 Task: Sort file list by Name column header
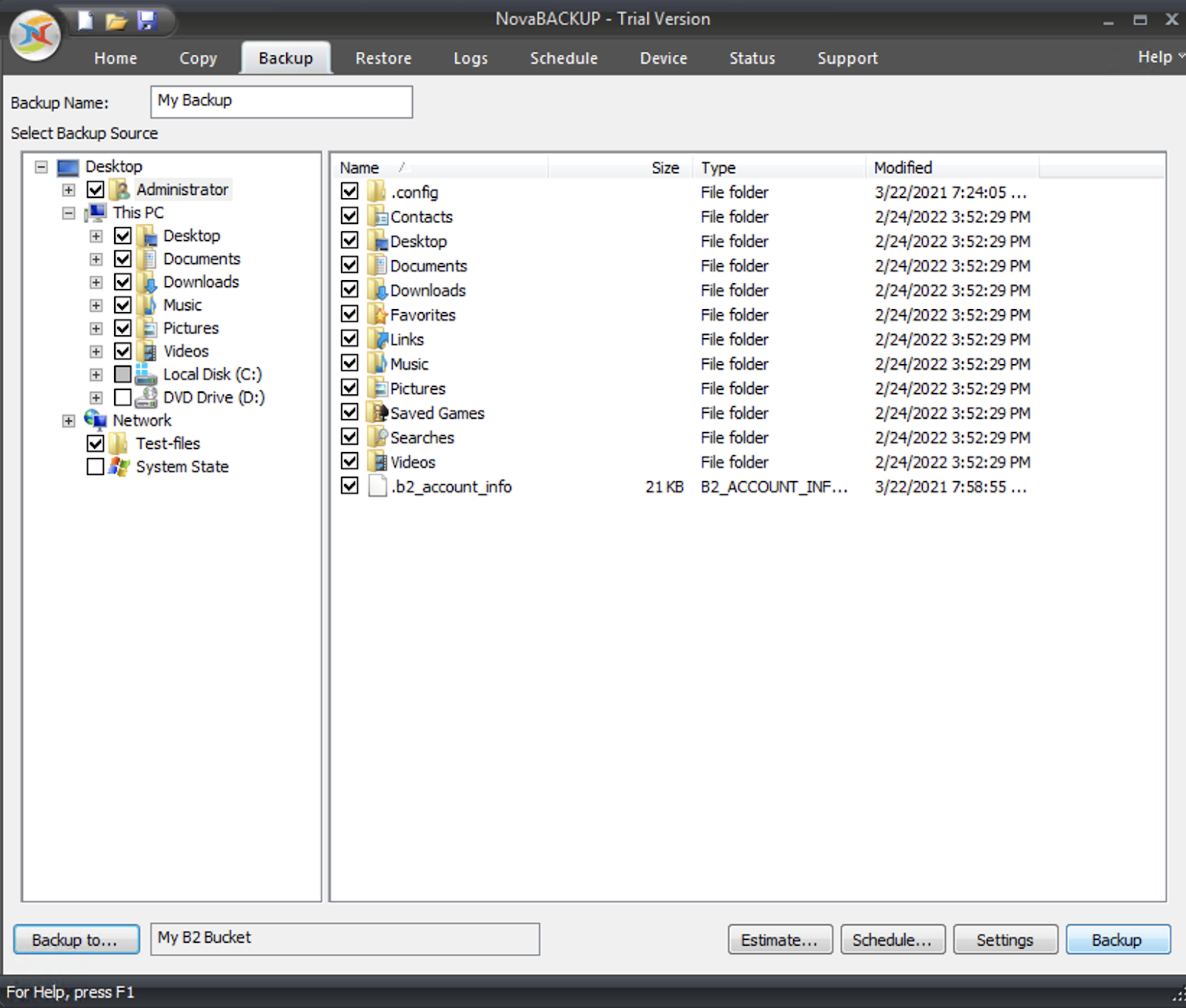[440, 168]
